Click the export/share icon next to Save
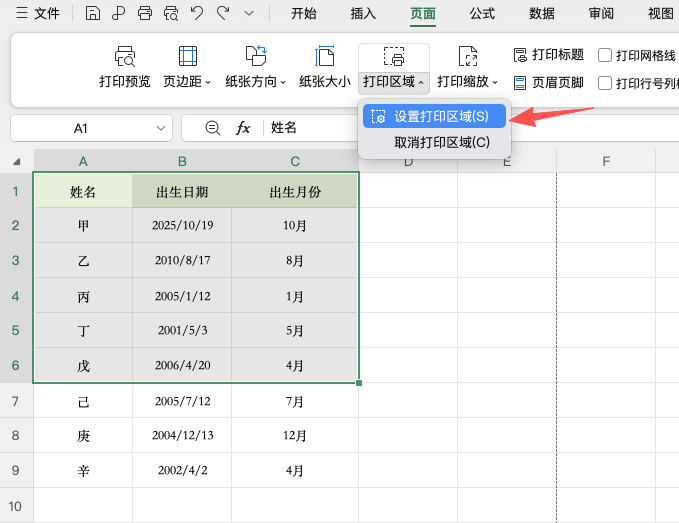 [119, 13]
